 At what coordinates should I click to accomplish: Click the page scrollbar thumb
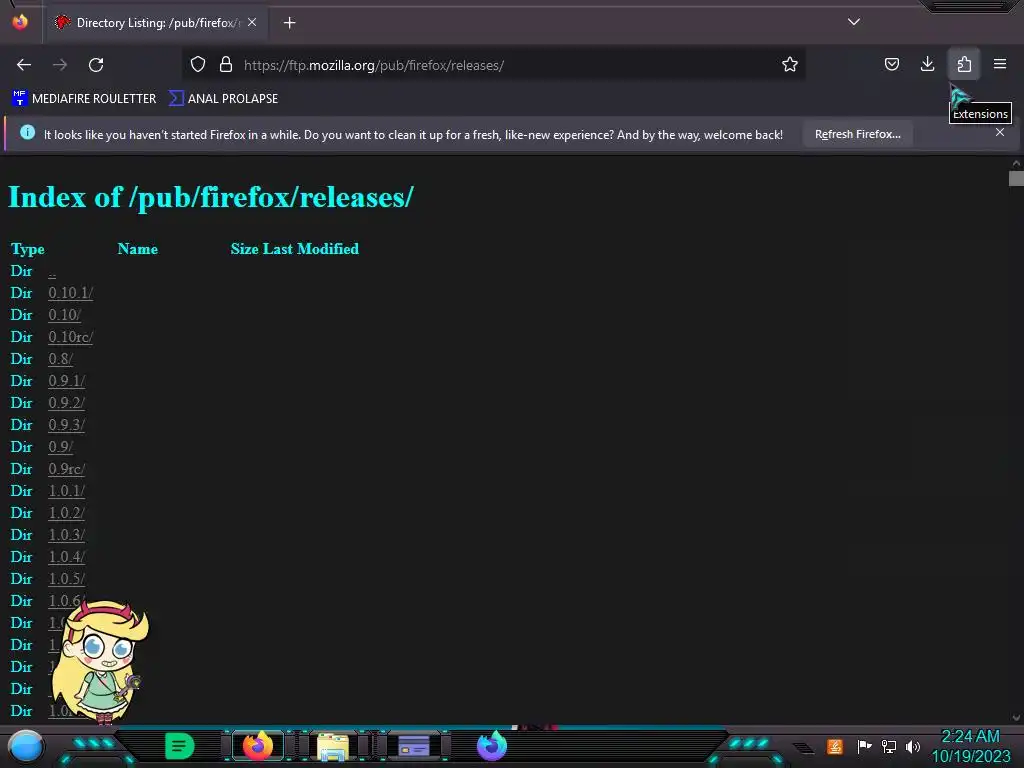(x=1016, y=178)
